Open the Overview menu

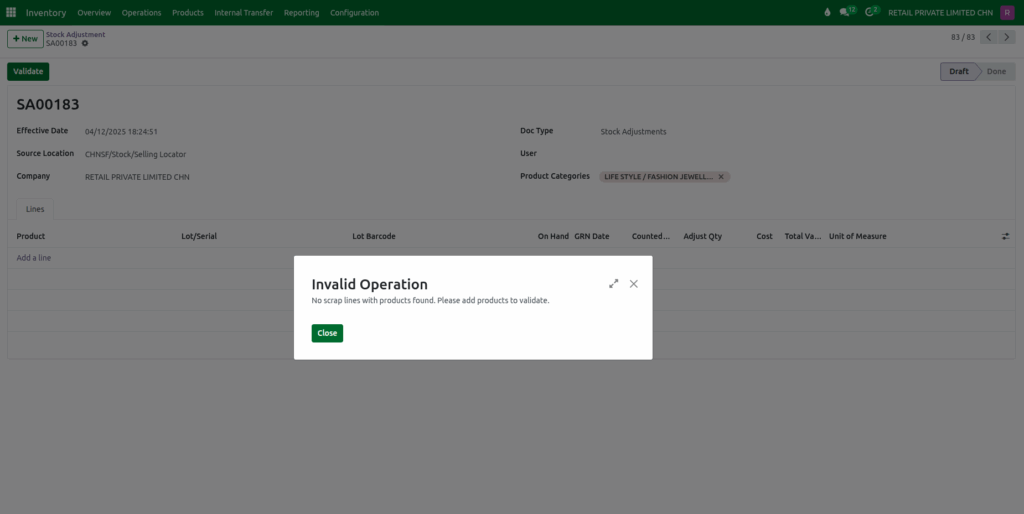[94, 12]
